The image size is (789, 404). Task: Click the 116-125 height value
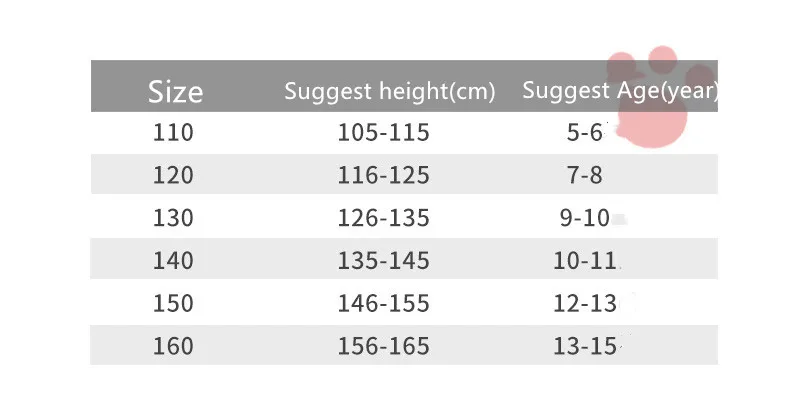click(x=383, y=176)
